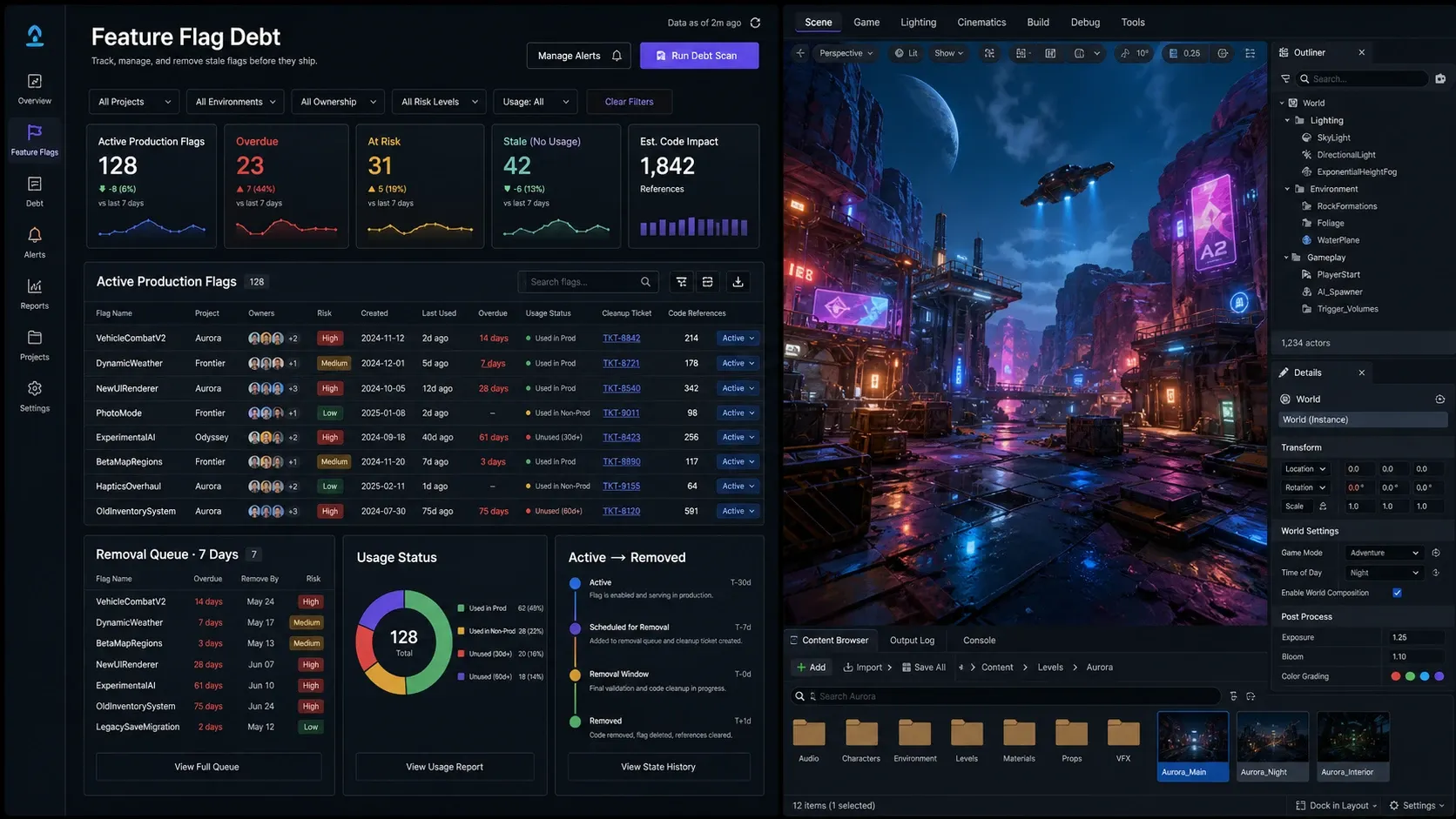Collapse the Lighting folder in Outliner
This screenshot has width=1456, height=819.
pyautogui.click(x=1287, y=121)
